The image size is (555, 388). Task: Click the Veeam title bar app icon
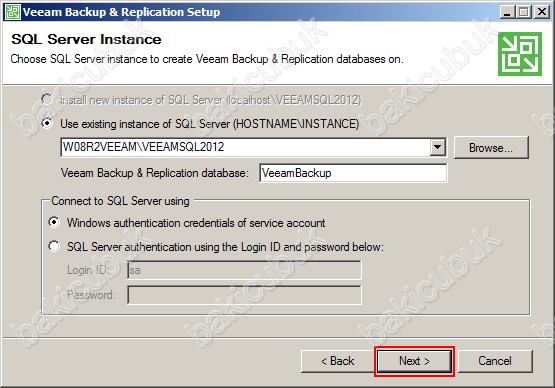click(12, 12)
